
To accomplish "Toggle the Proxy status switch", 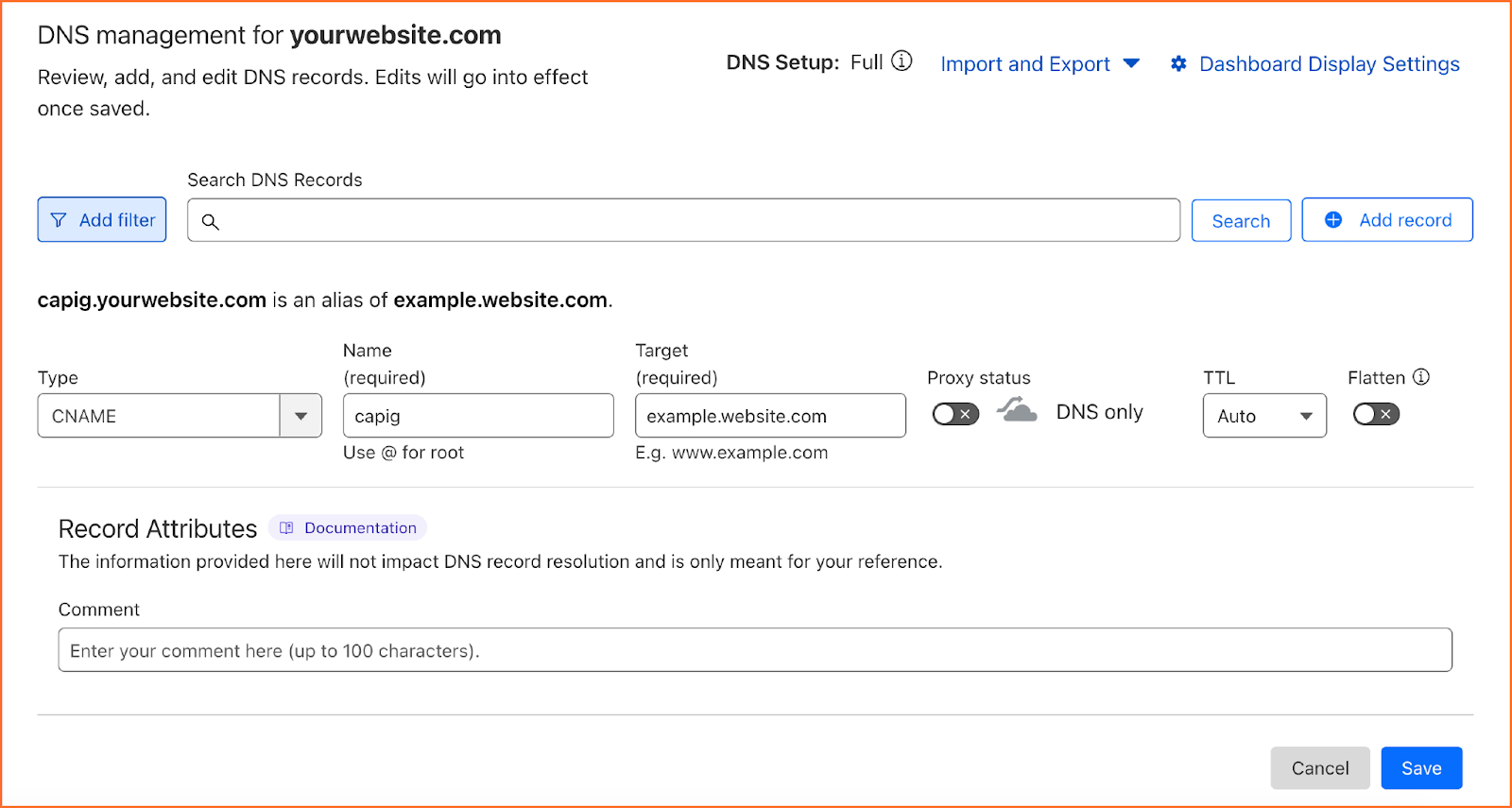I will pos(955,414).
